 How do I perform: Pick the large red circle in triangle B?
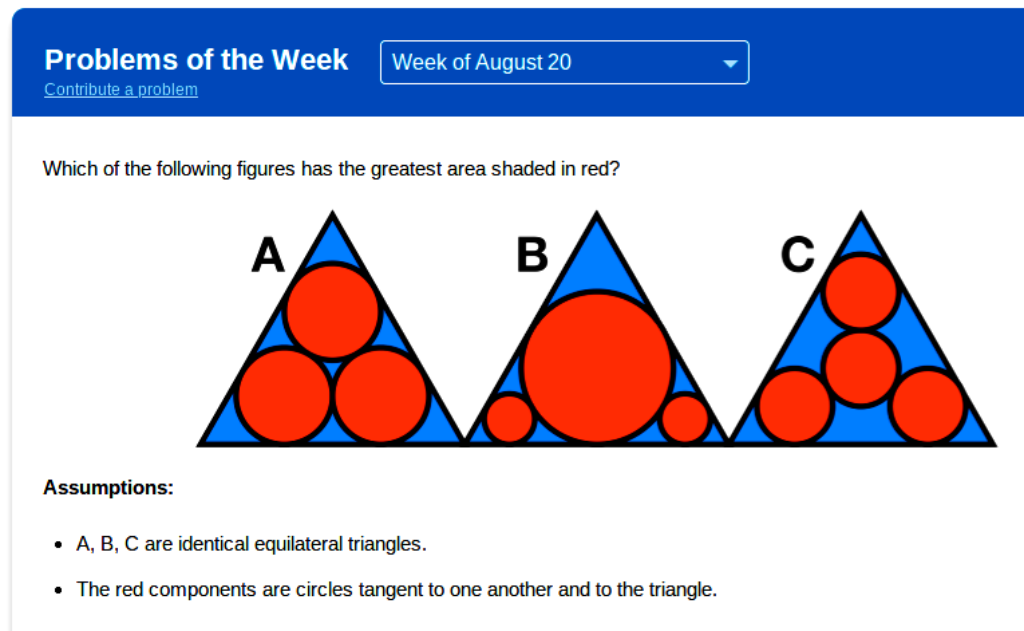597,367
